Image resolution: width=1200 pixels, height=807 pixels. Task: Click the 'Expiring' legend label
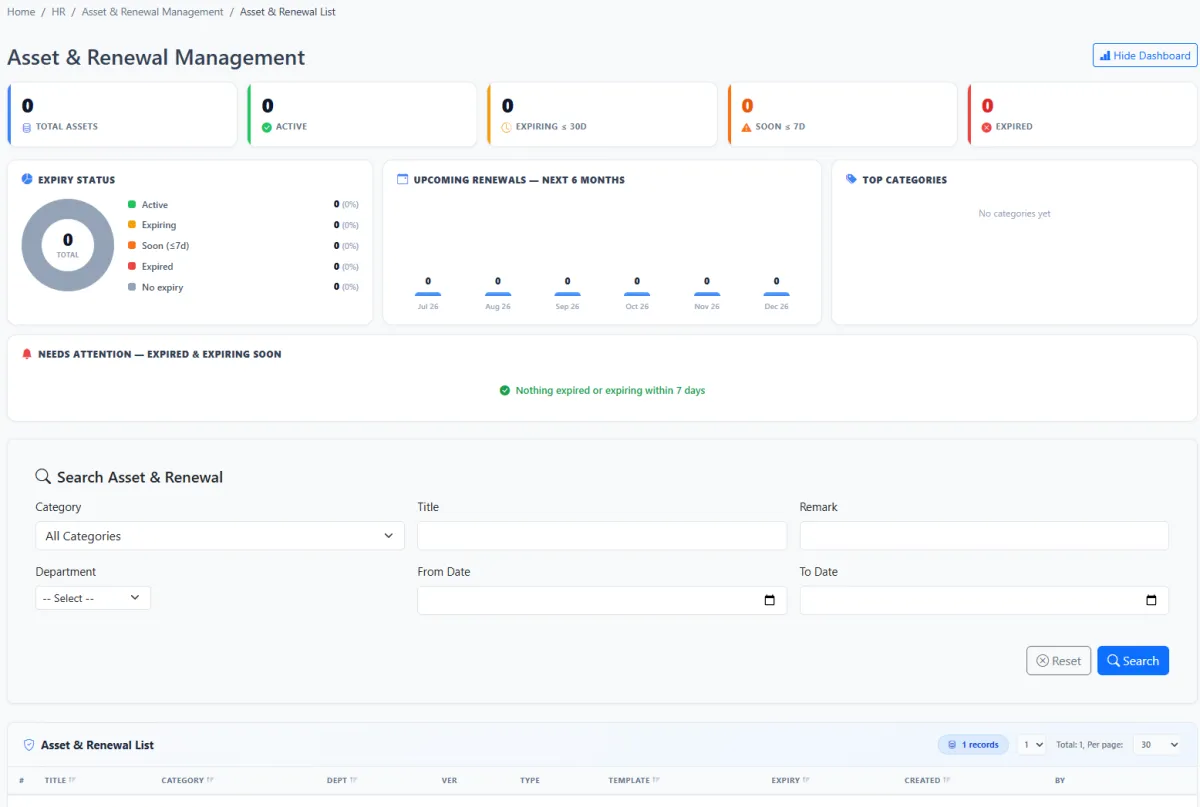[159, 225]
